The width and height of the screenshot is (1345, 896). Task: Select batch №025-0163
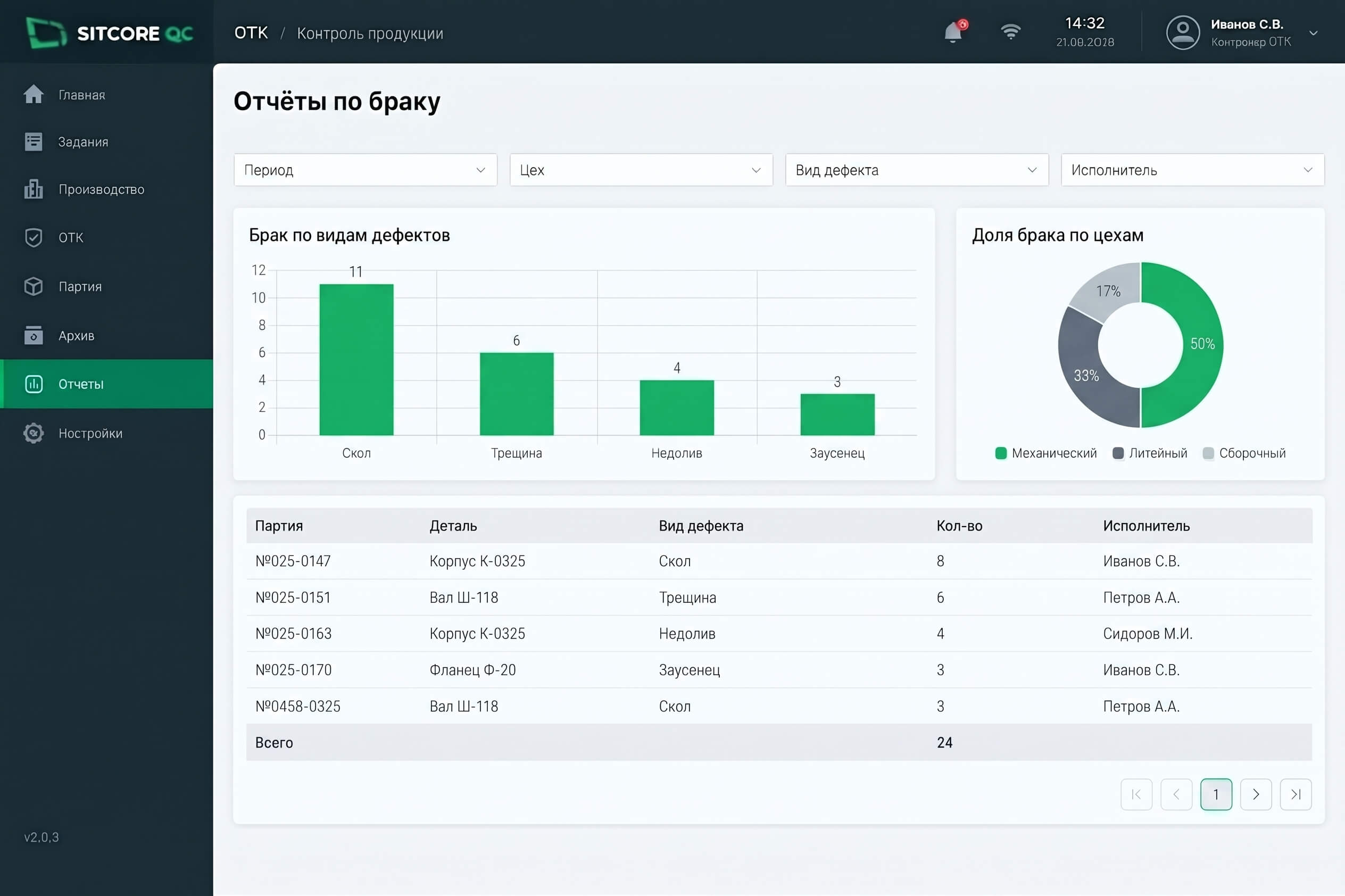(293, 634)
